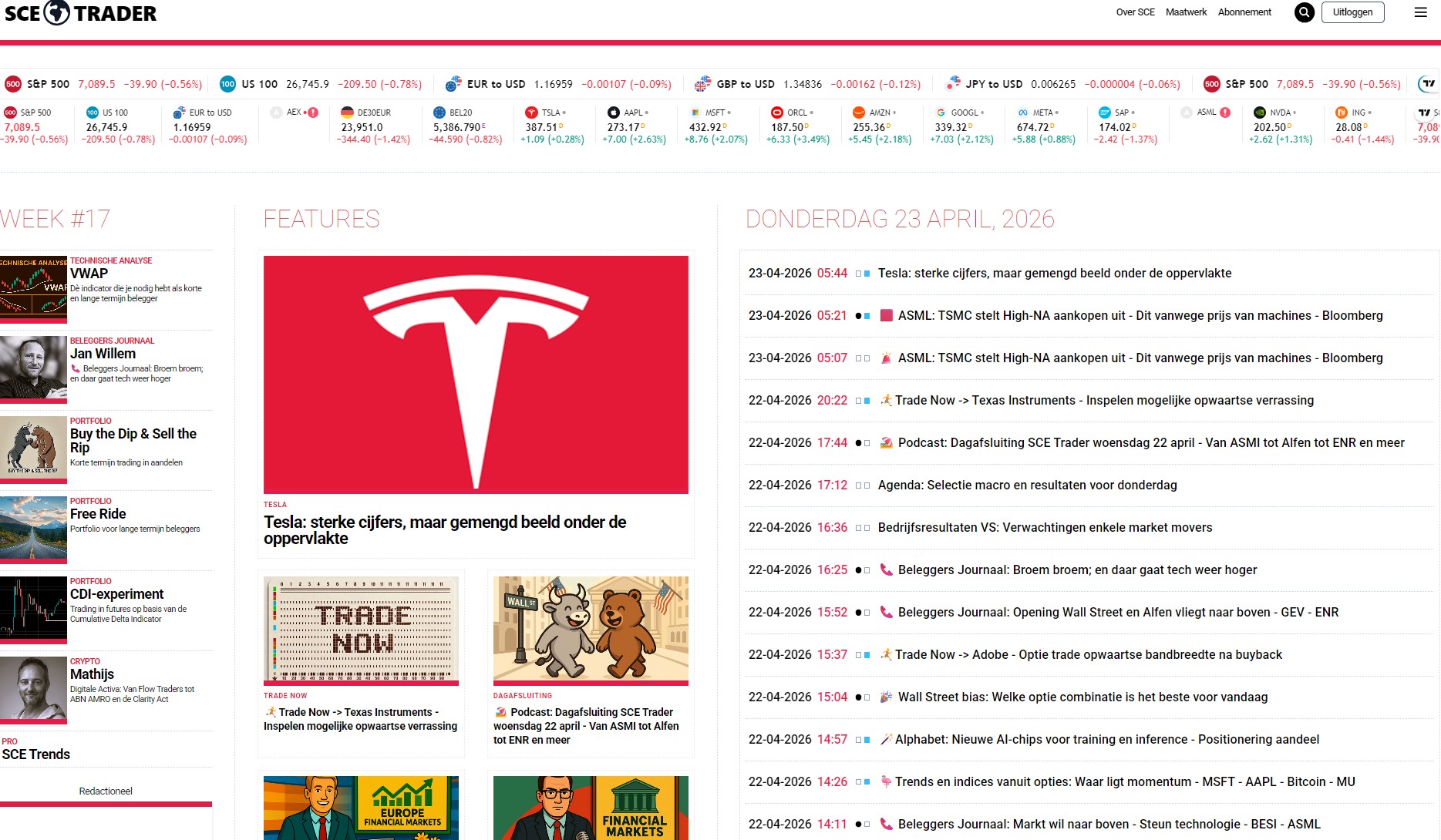Click the wand icon beside the Alphabet headline
The image size is (1441, 840).
(886, 739)
